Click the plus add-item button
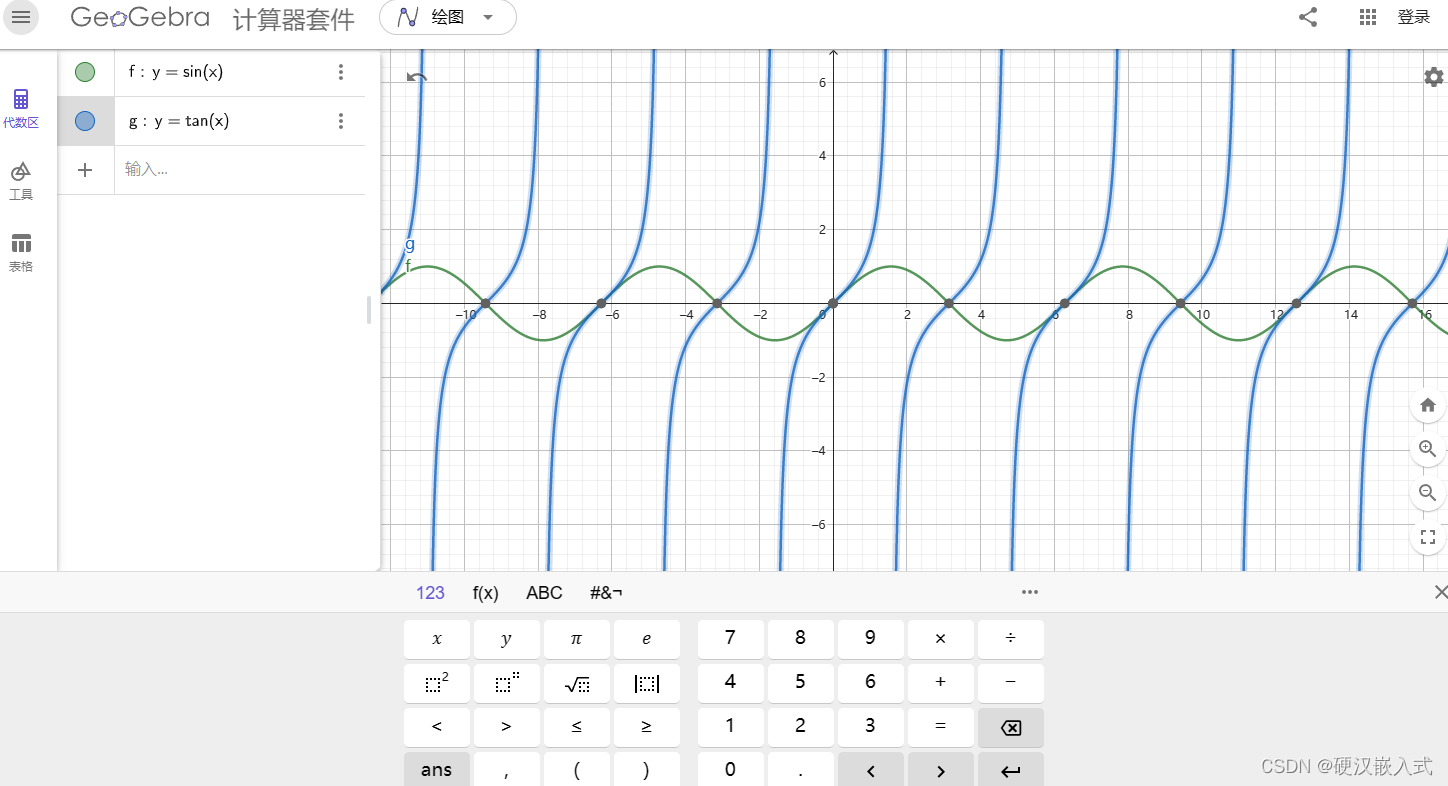Viewport: 1448px width, 786px height. point(85,170)
